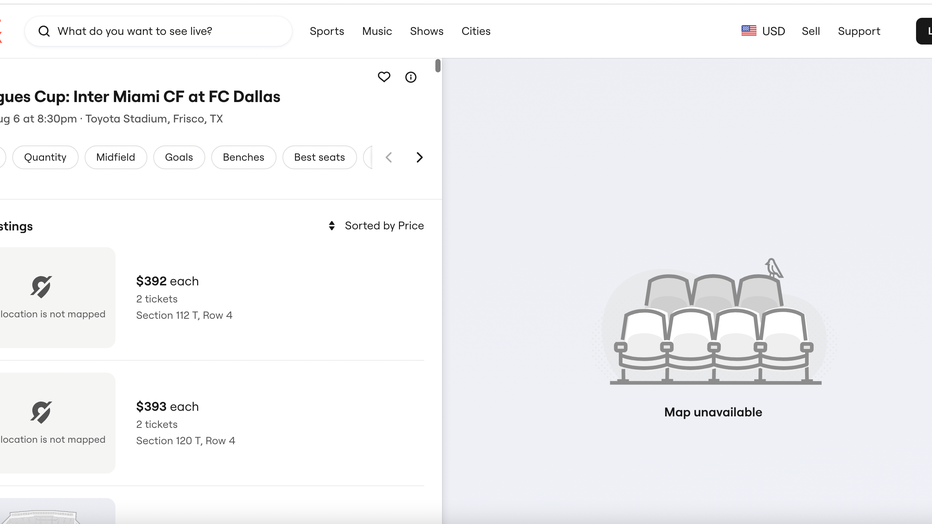Viewport: 932px width, 524px height.
Task: Open the Sorted by Price dropdown
Action: pos(376,226)
